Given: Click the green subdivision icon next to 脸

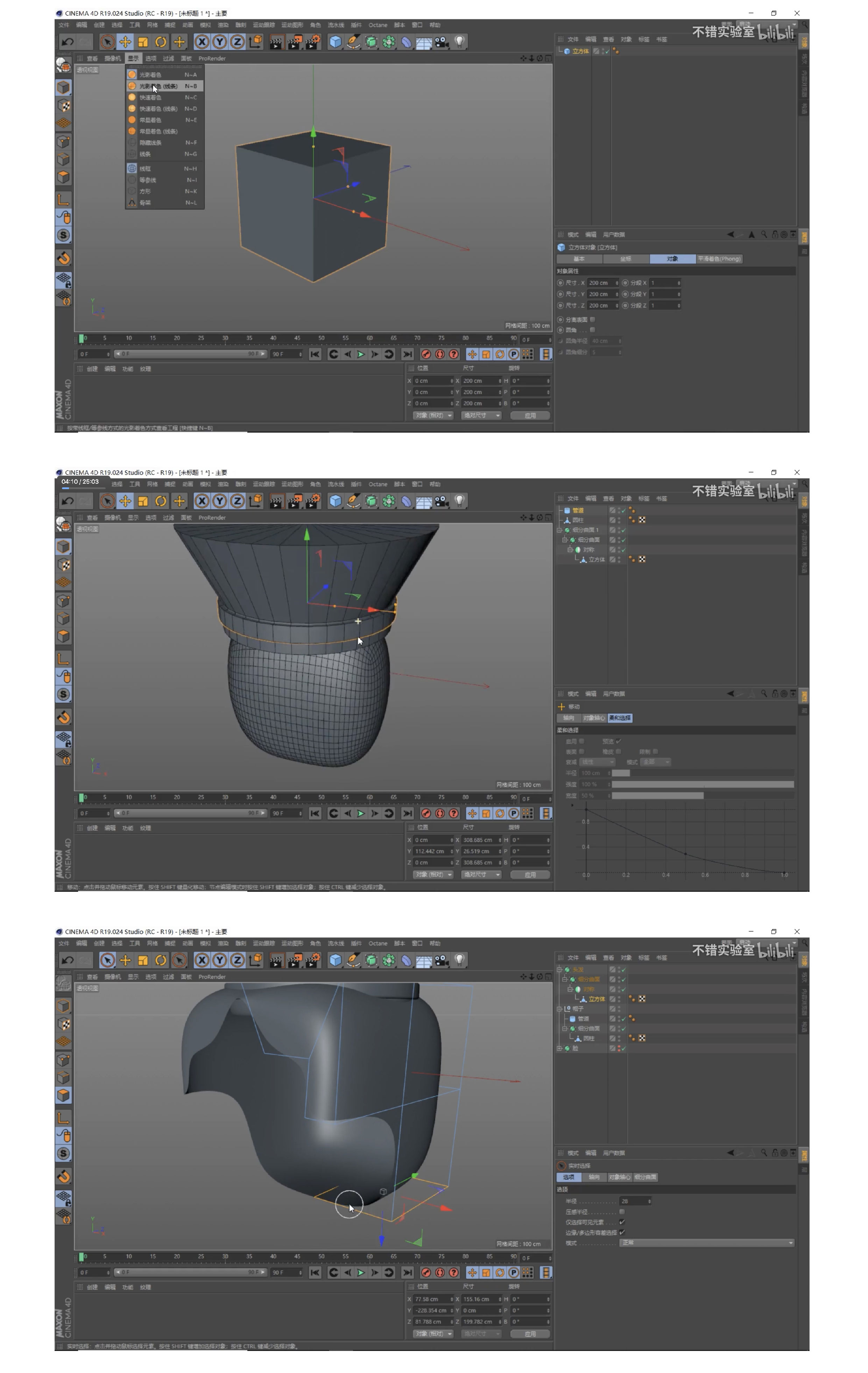Looking at the screenshot, I should point(567,1048).
